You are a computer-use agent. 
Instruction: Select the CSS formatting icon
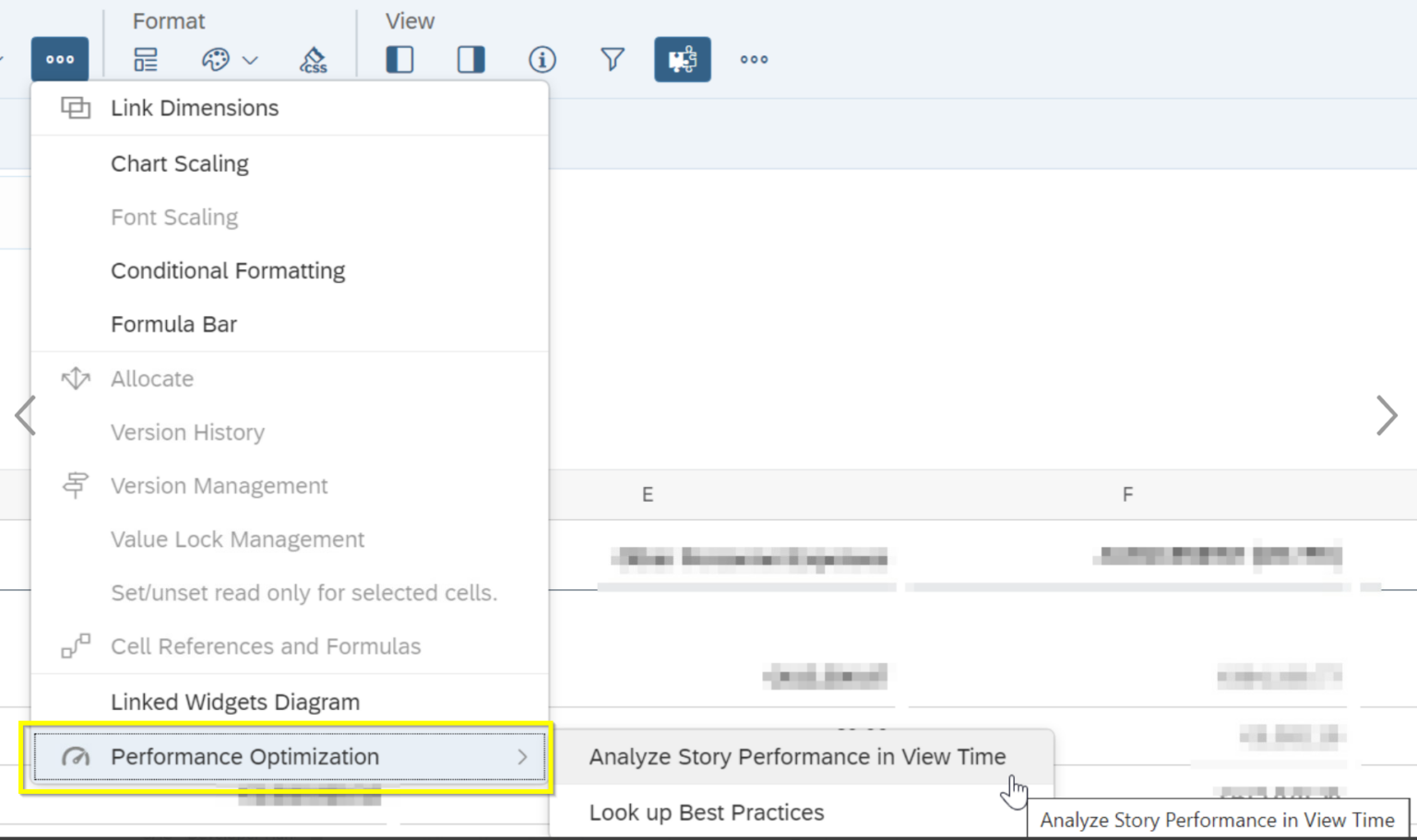pos(313,59)
